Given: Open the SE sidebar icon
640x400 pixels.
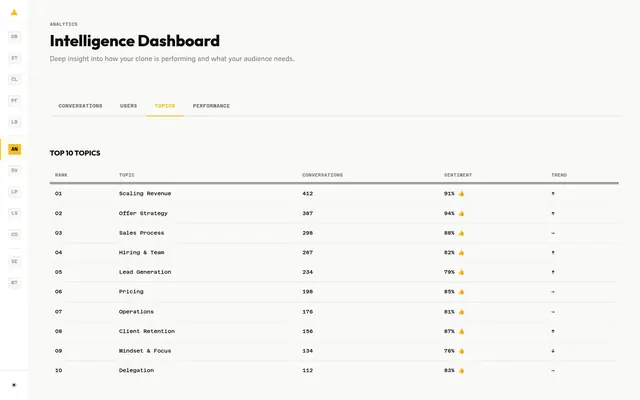Looking at the screenshot, I should (14, 261).
